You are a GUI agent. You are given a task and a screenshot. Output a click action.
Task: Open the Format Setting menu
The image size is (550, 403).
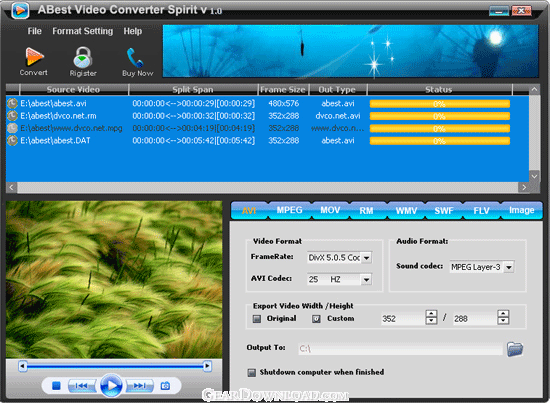(x=83, y=31)
